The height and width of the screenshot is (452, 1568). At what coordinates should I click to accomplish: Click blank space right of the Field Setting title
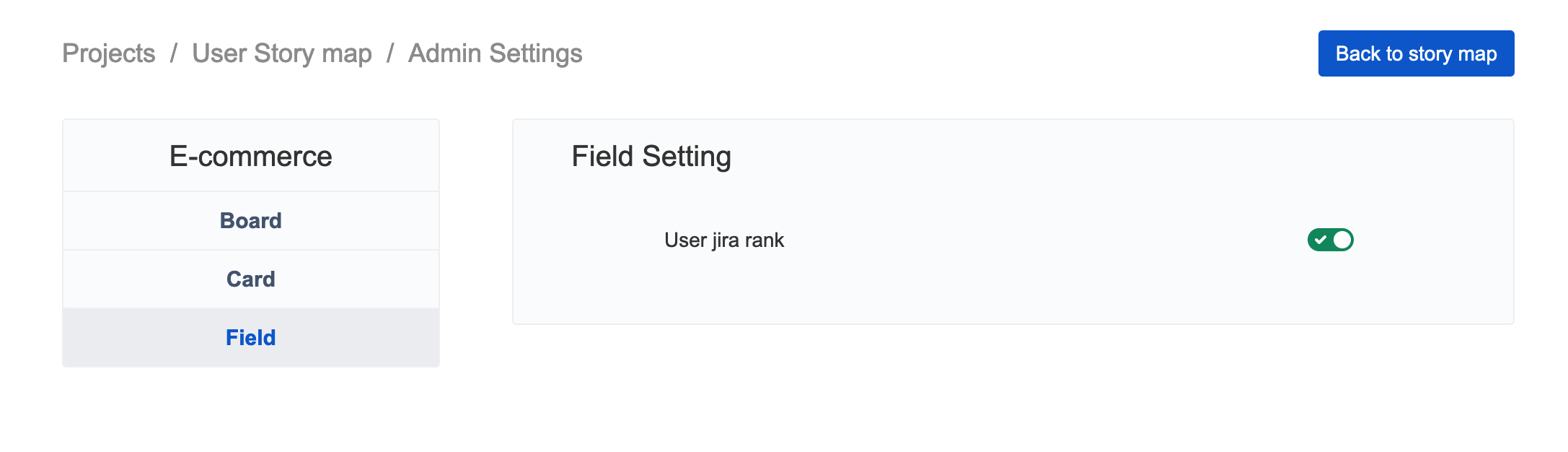pyautogui.click(x=1082, y=157)
